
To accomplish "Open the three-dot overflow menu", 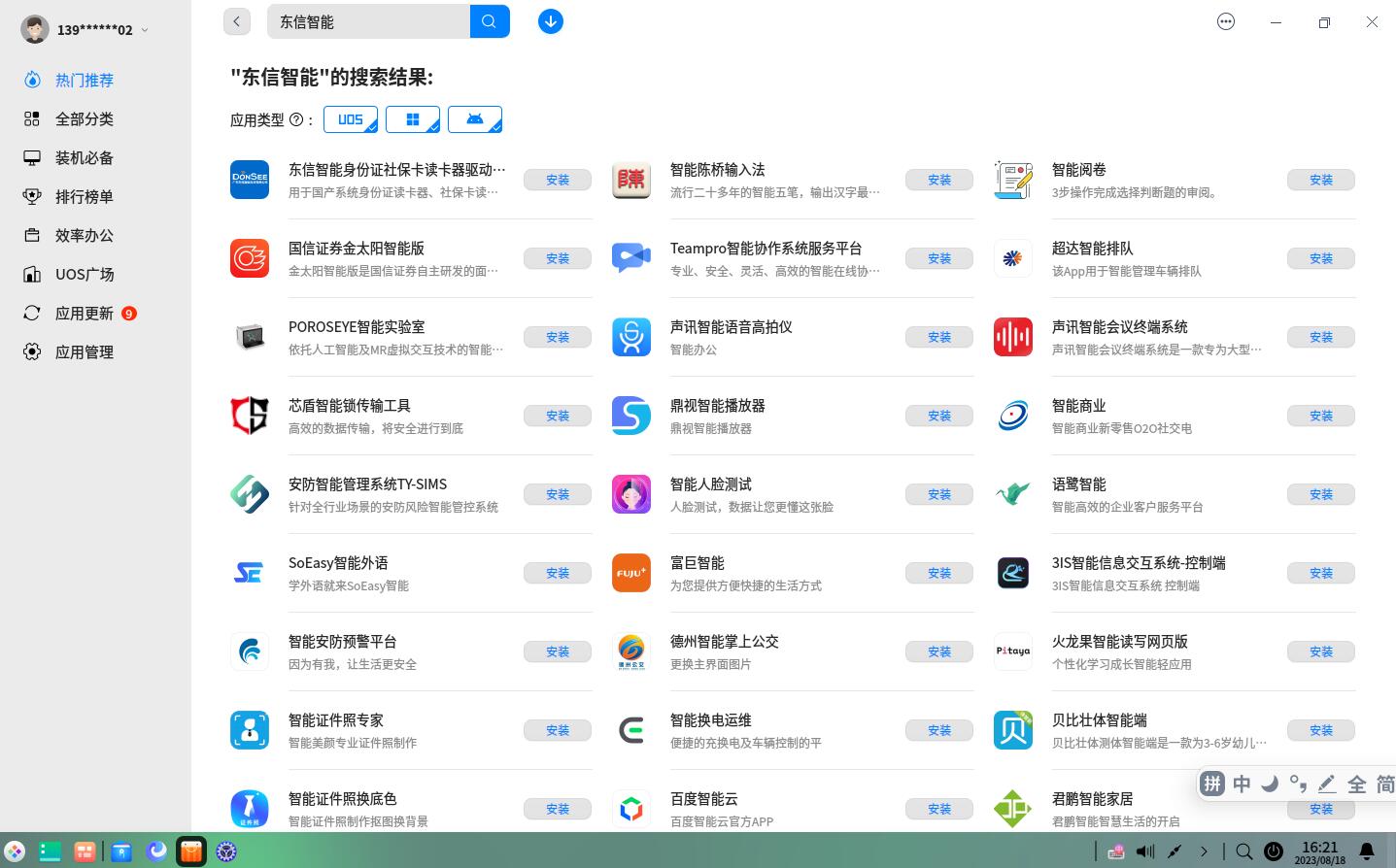I will click(x=1226, y=20).
